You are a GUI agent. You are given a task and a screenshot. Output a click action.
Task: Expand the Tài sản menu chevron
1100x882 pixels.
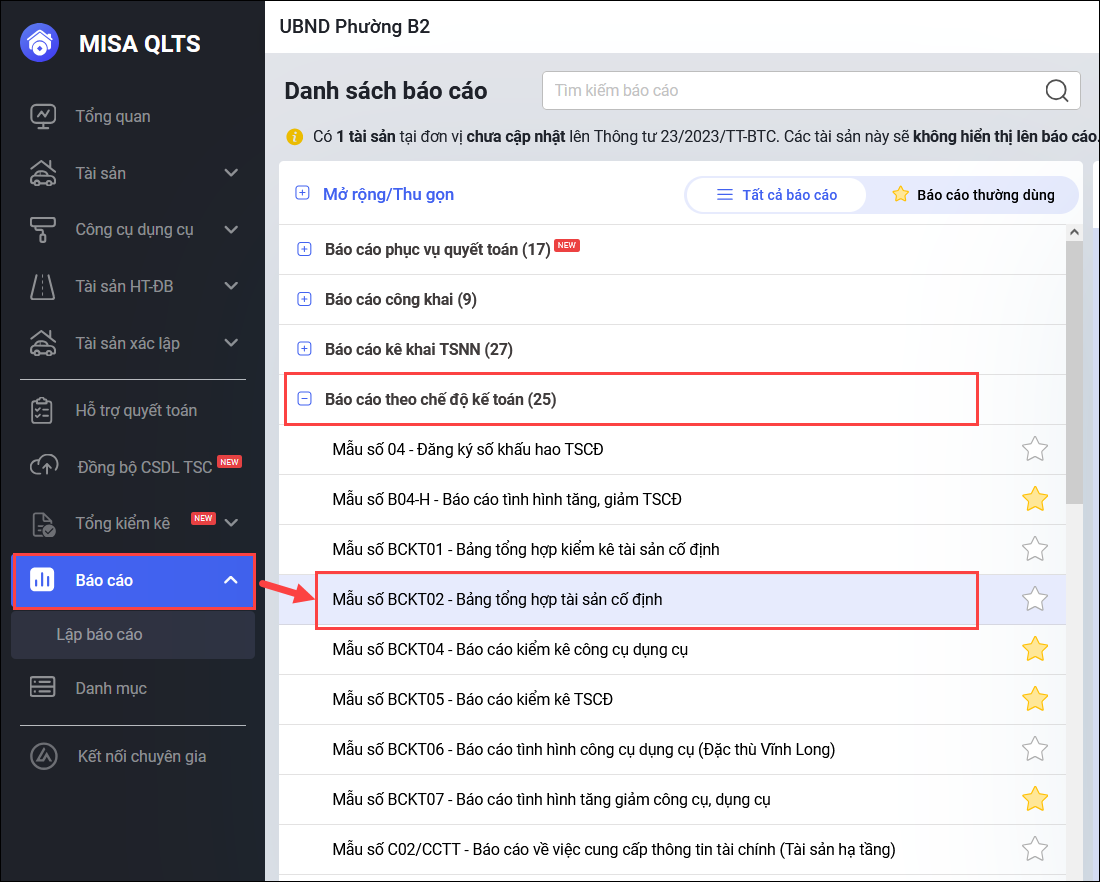[231, 173]
